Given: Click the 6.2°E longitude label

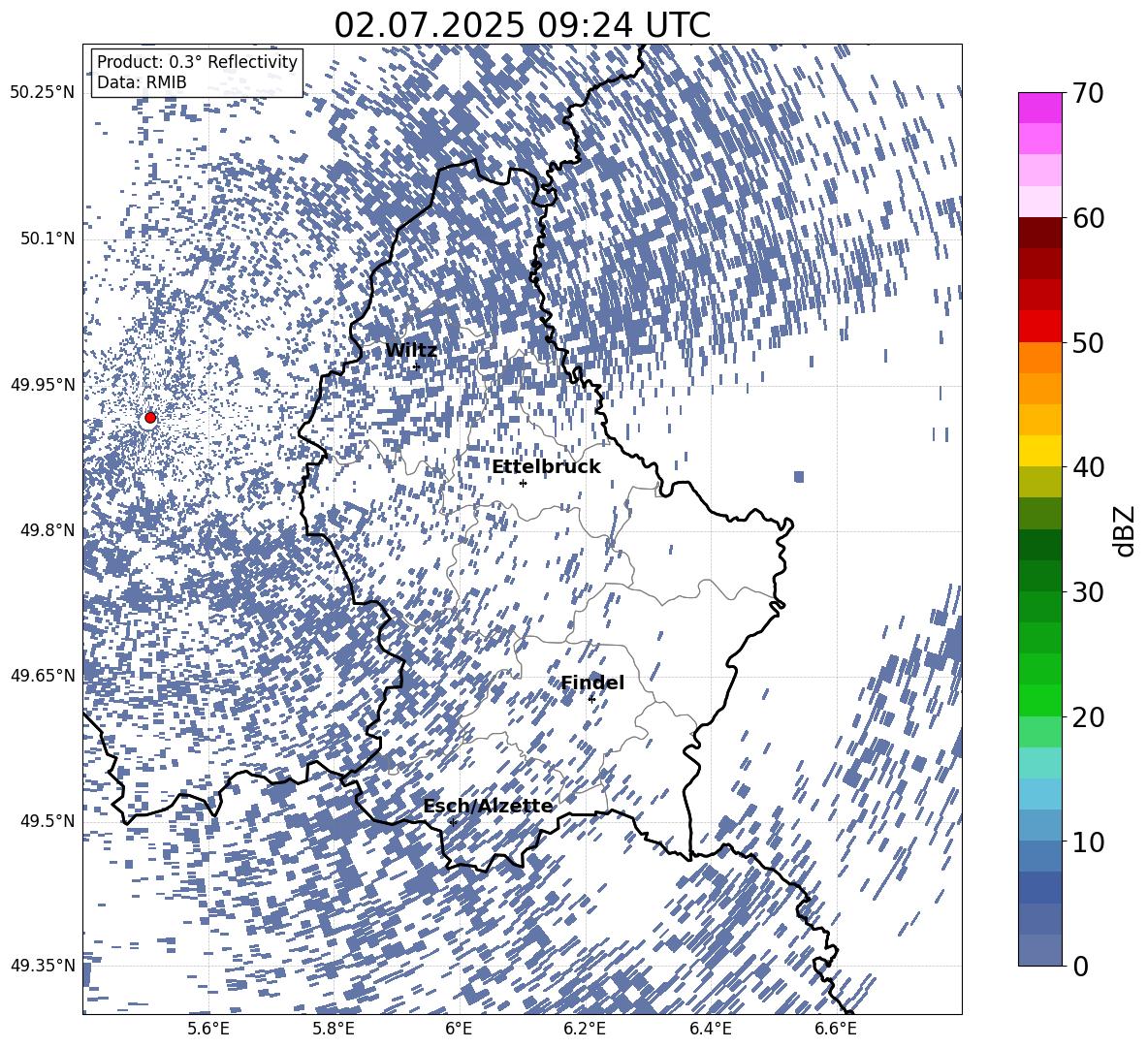Looking at the screenshot, I should pos(585,1029).
